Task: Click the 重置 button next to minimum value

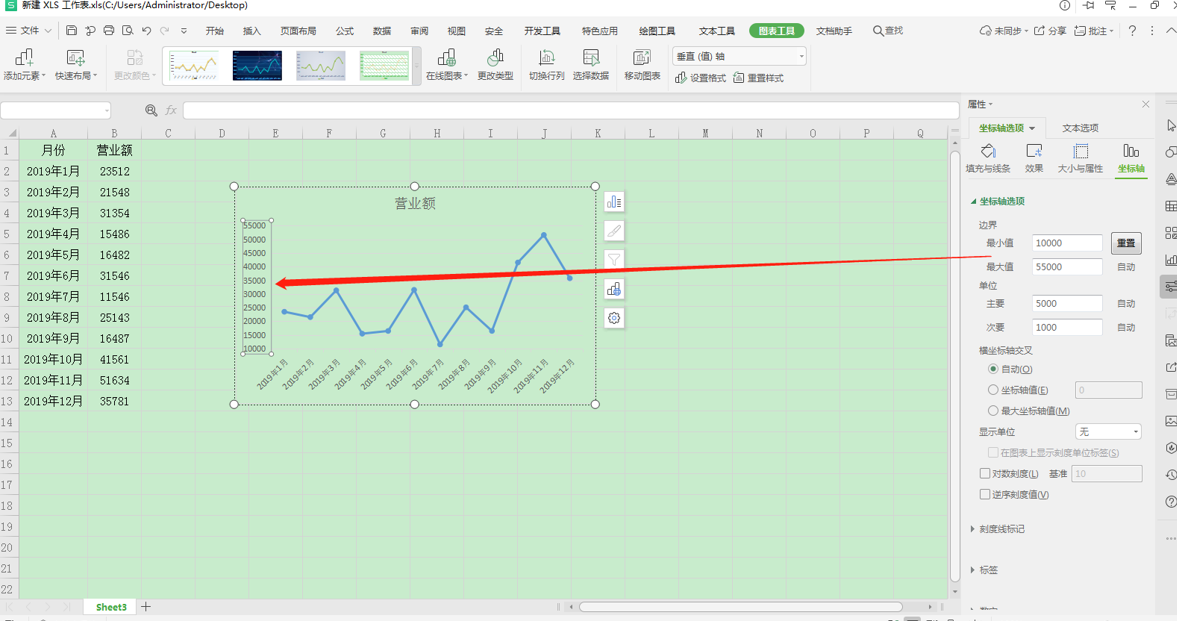Action: click(1126, 243)
